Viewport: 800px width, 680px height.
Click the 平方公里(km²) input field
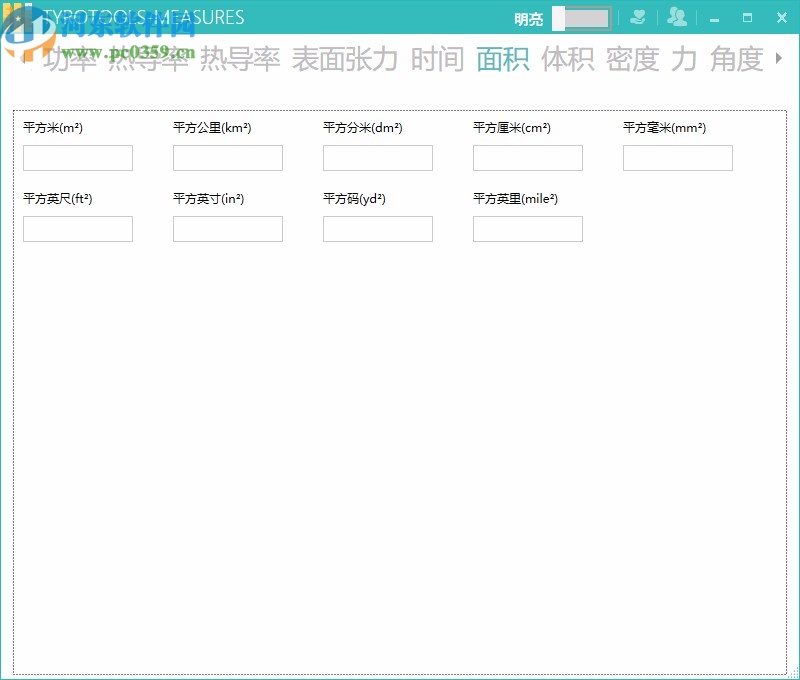coord(227,157)
